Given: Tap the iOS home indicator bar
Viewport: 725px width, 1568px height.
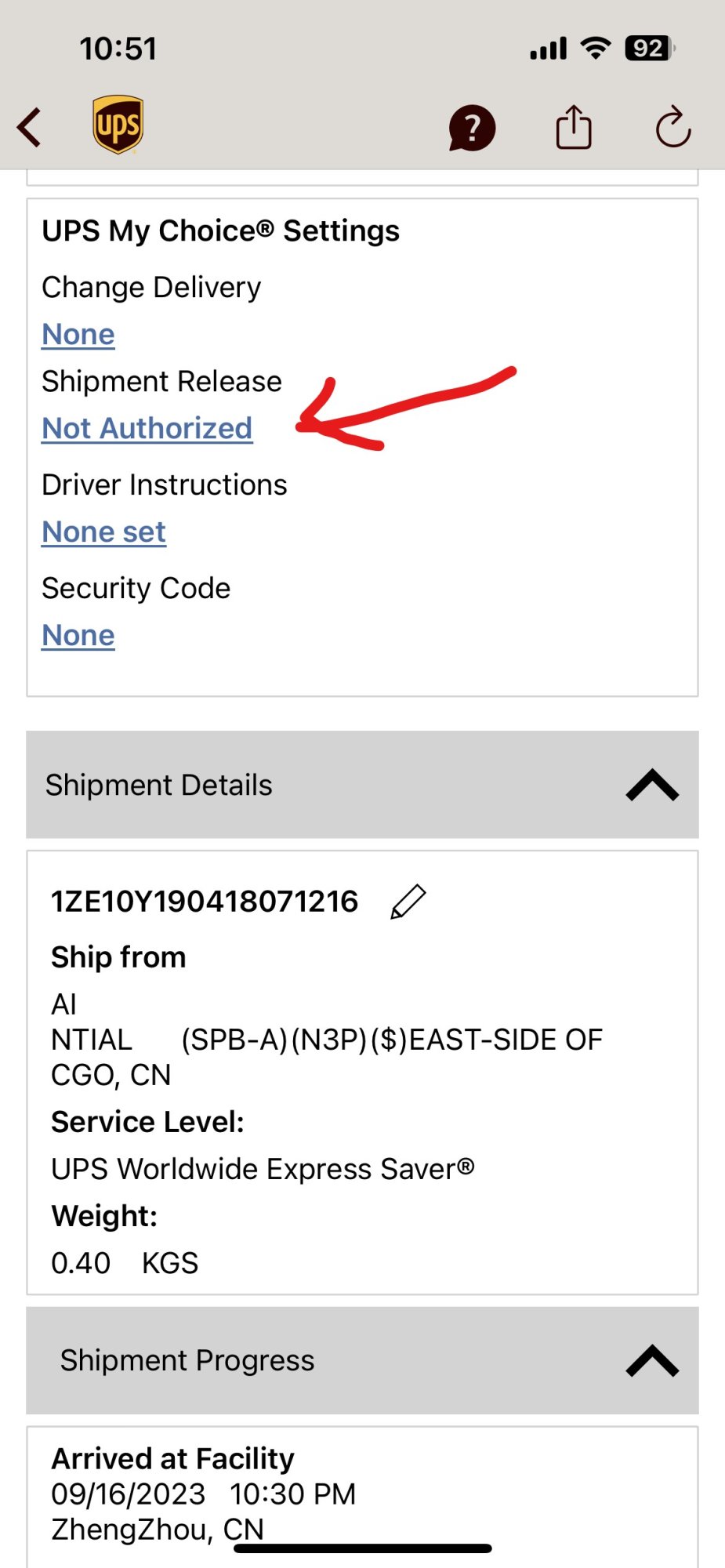Looking at the screenshot, I should (x=362, y=1548).
